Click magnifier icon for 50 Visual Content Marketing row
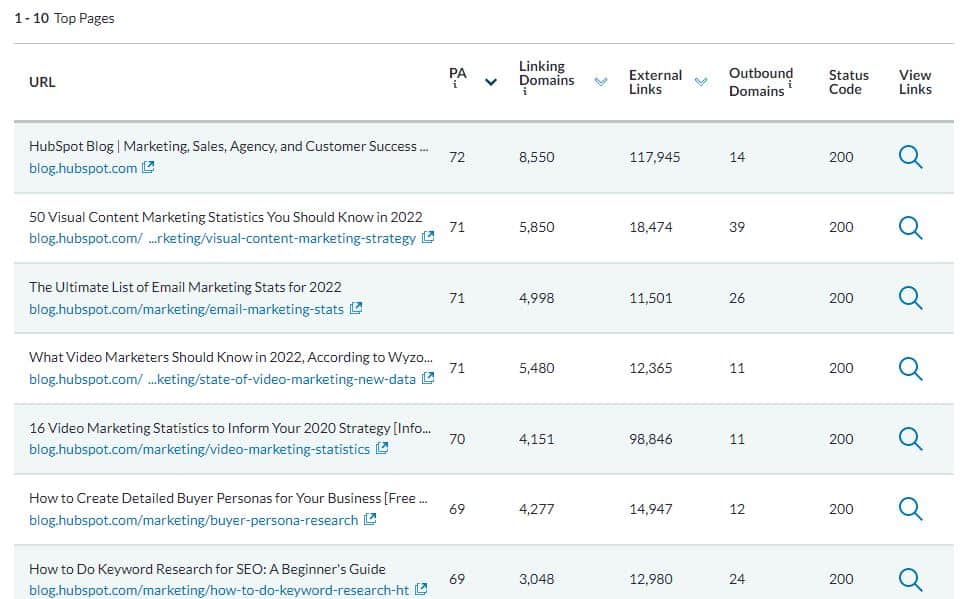Screen dimensions: 970x599 tap(910, 228)
